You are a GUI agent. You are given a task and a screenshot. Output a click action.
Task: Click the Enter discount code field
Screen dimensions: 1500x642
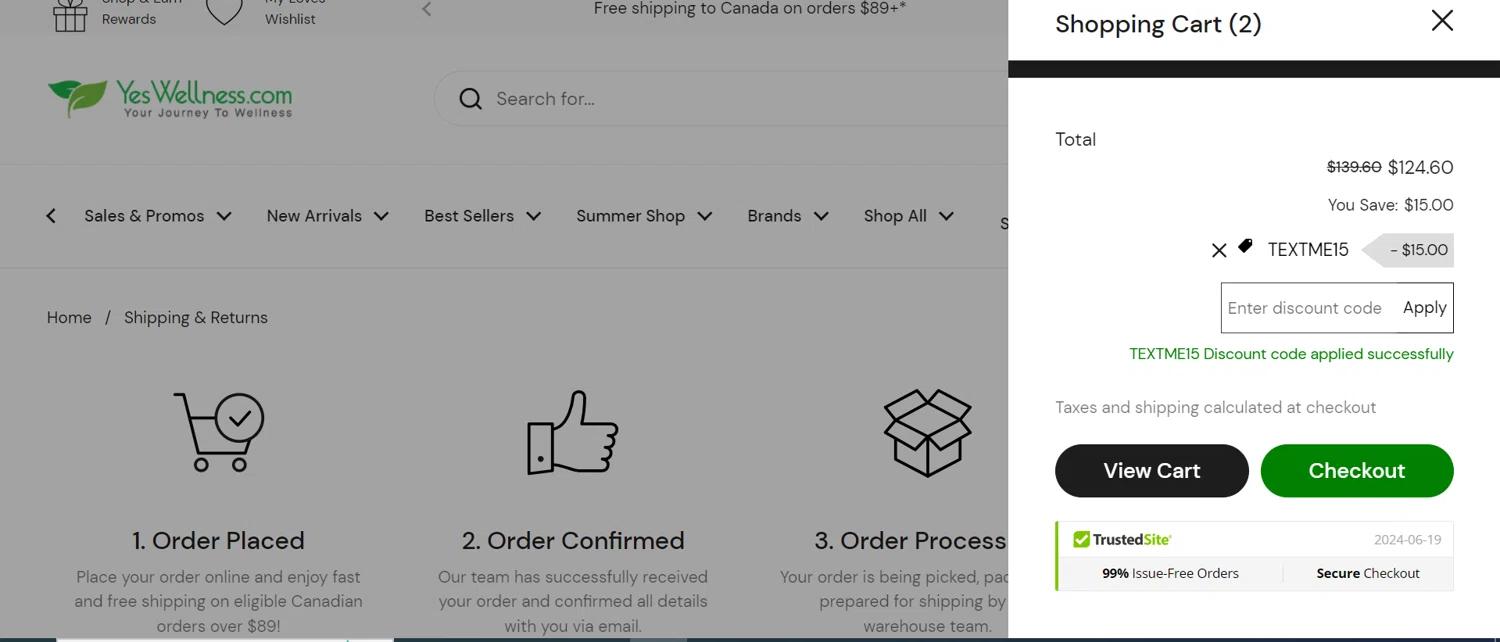(1305, 308)
